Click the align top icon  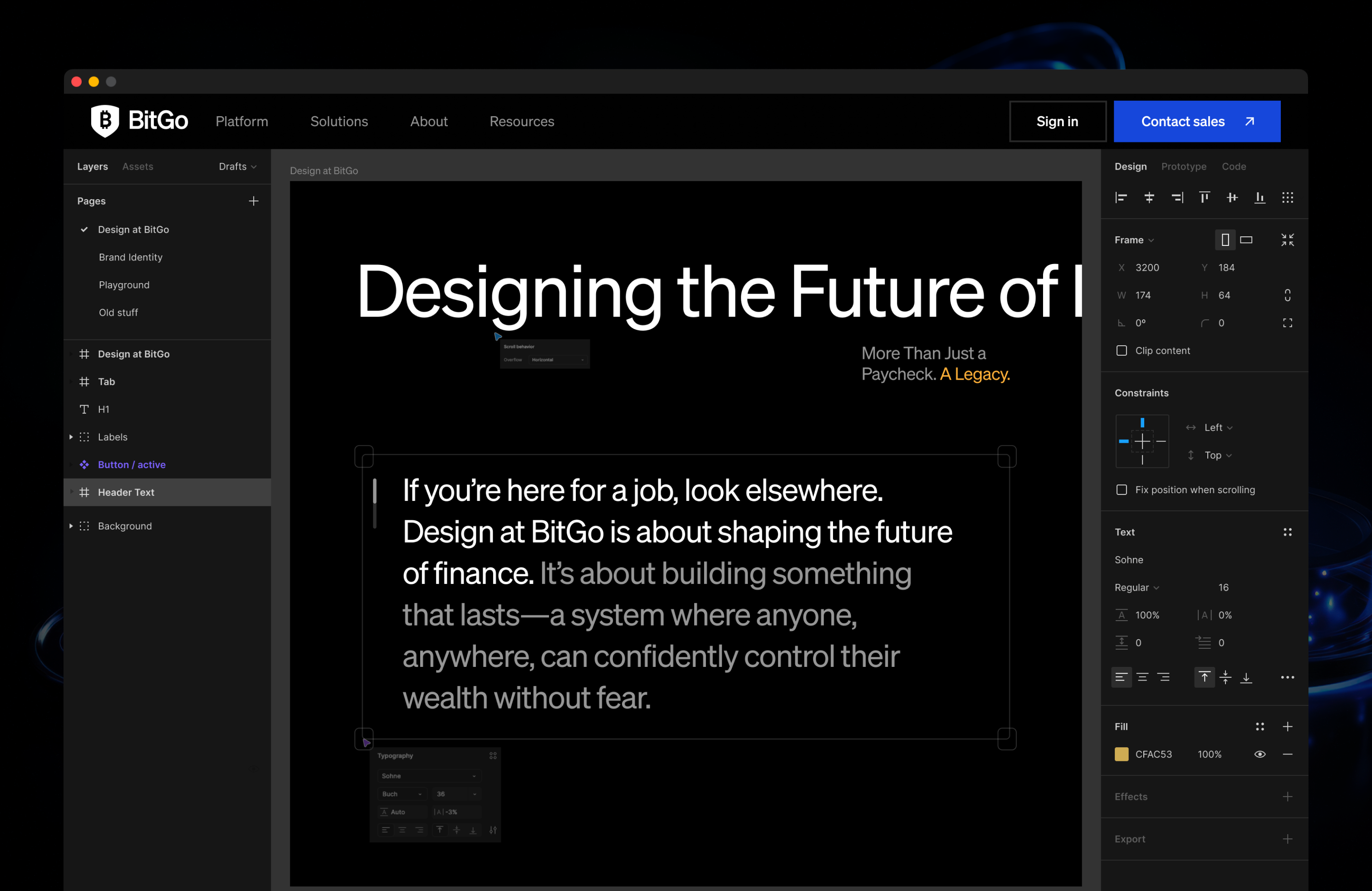[x=1204, y=198]
